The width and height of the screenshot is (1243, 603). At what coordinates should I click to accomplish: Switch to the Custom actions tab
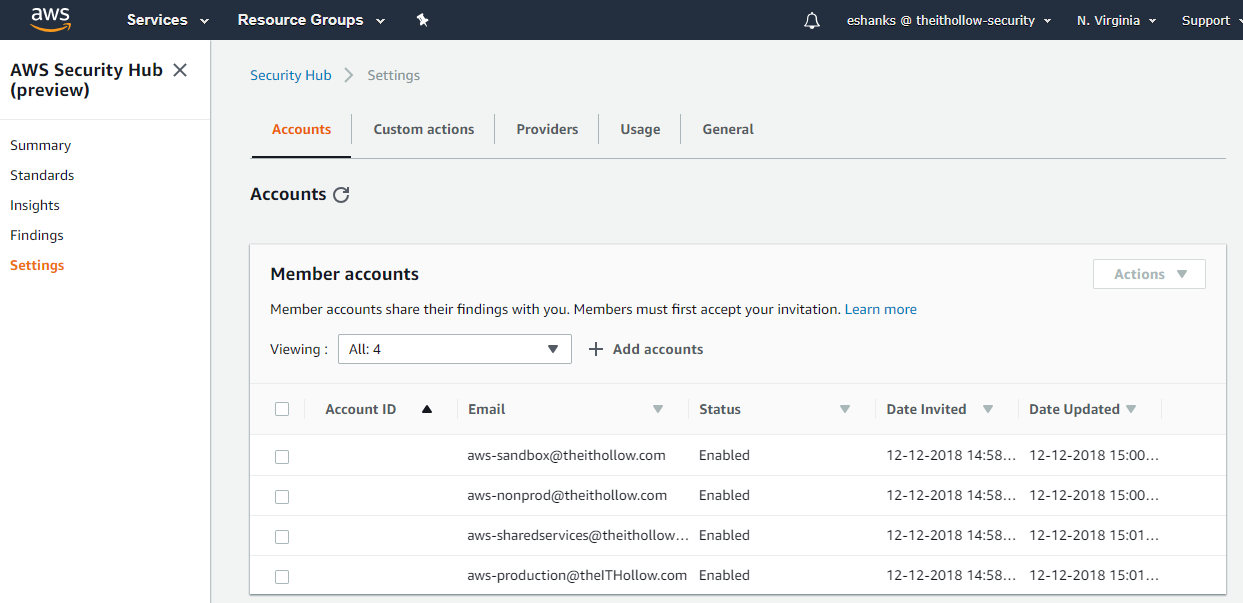point(424,129)
